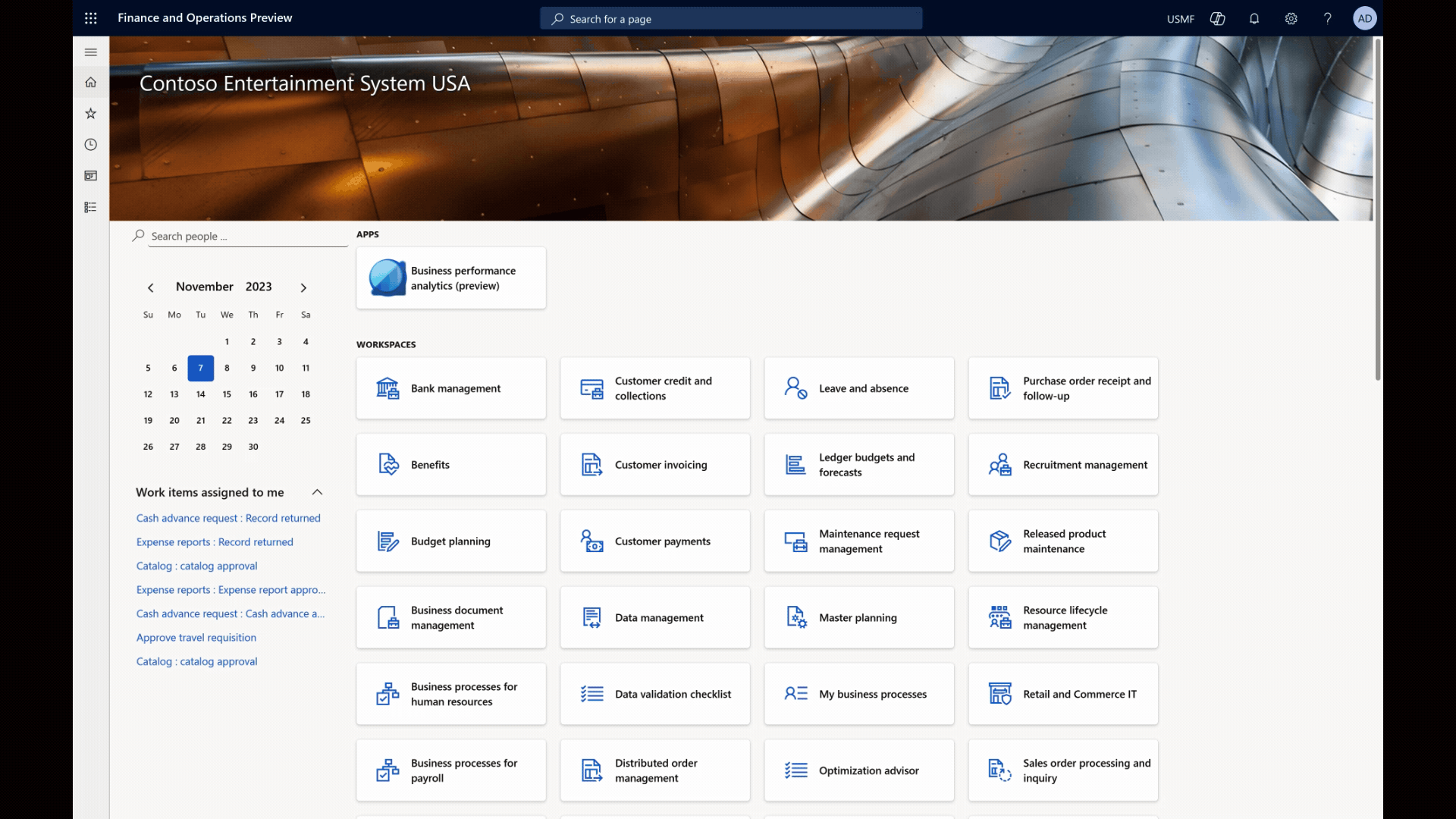Show notifications bell
1456x819 pixels.
tap(1254, 19)
